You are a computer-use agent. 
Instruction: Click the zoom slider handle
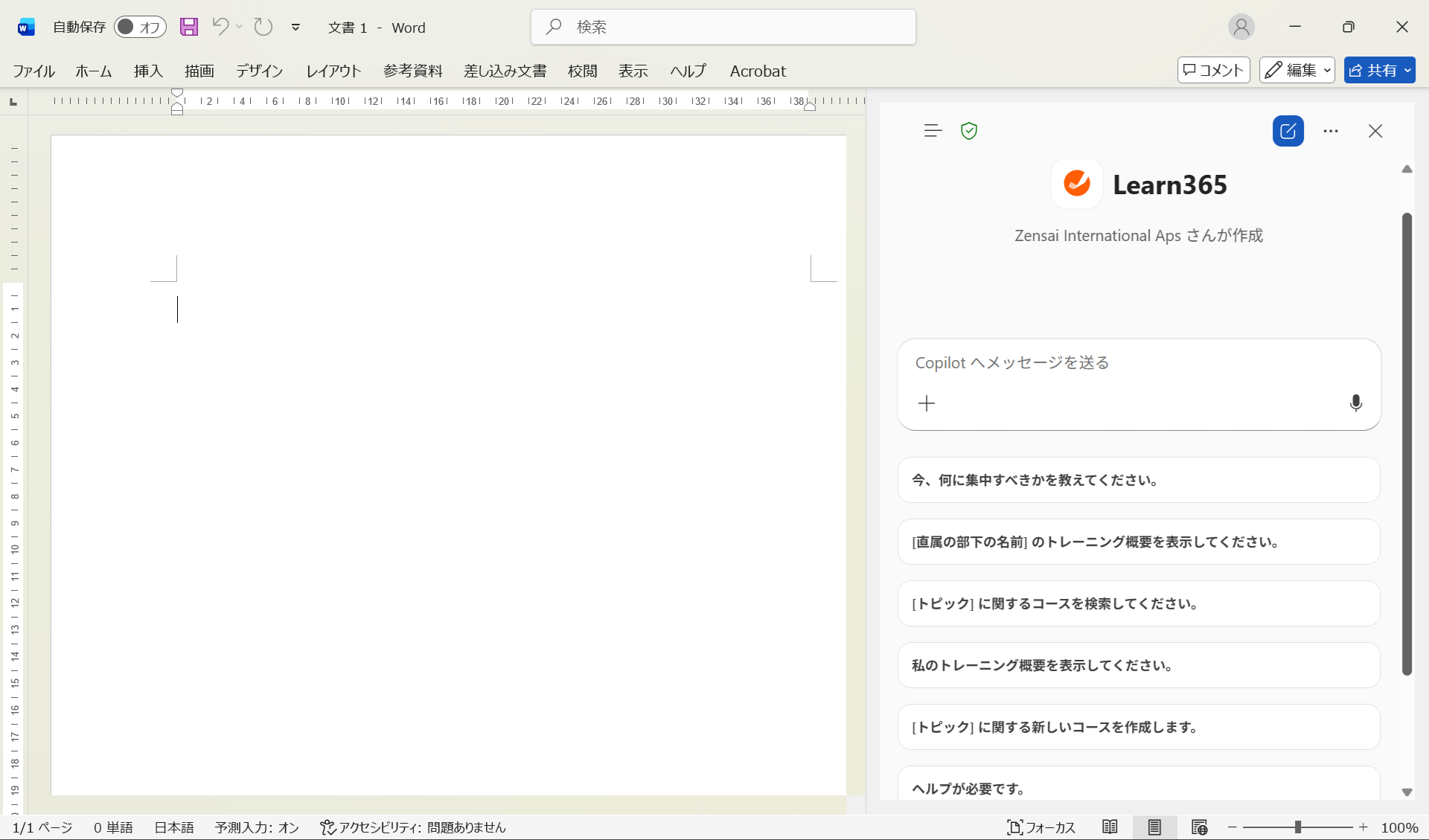[x=1298, y=827]
